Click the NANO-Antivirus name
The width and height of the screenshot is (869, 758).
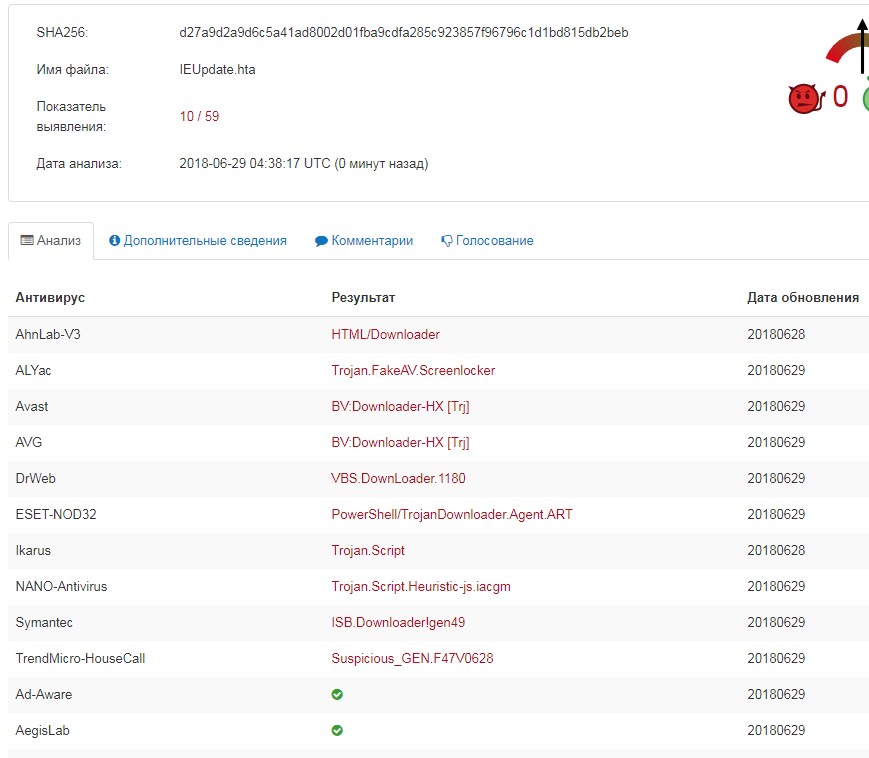[x=61, y=586]
